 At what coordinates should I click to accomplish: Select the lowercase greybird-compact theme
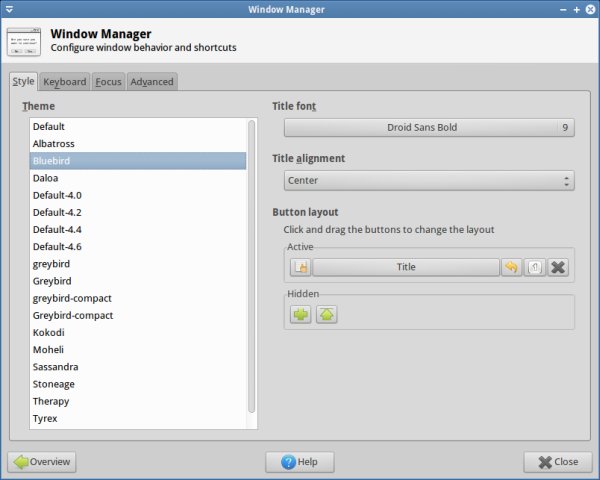138,298
